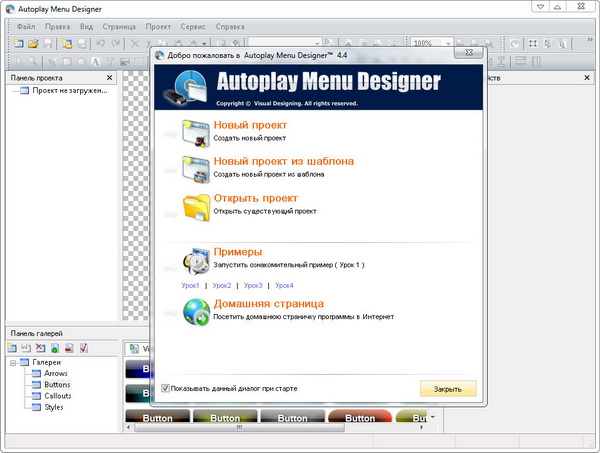Close the right properties panel
This screenshot has width=600, height=453.
tap(587, 78)
